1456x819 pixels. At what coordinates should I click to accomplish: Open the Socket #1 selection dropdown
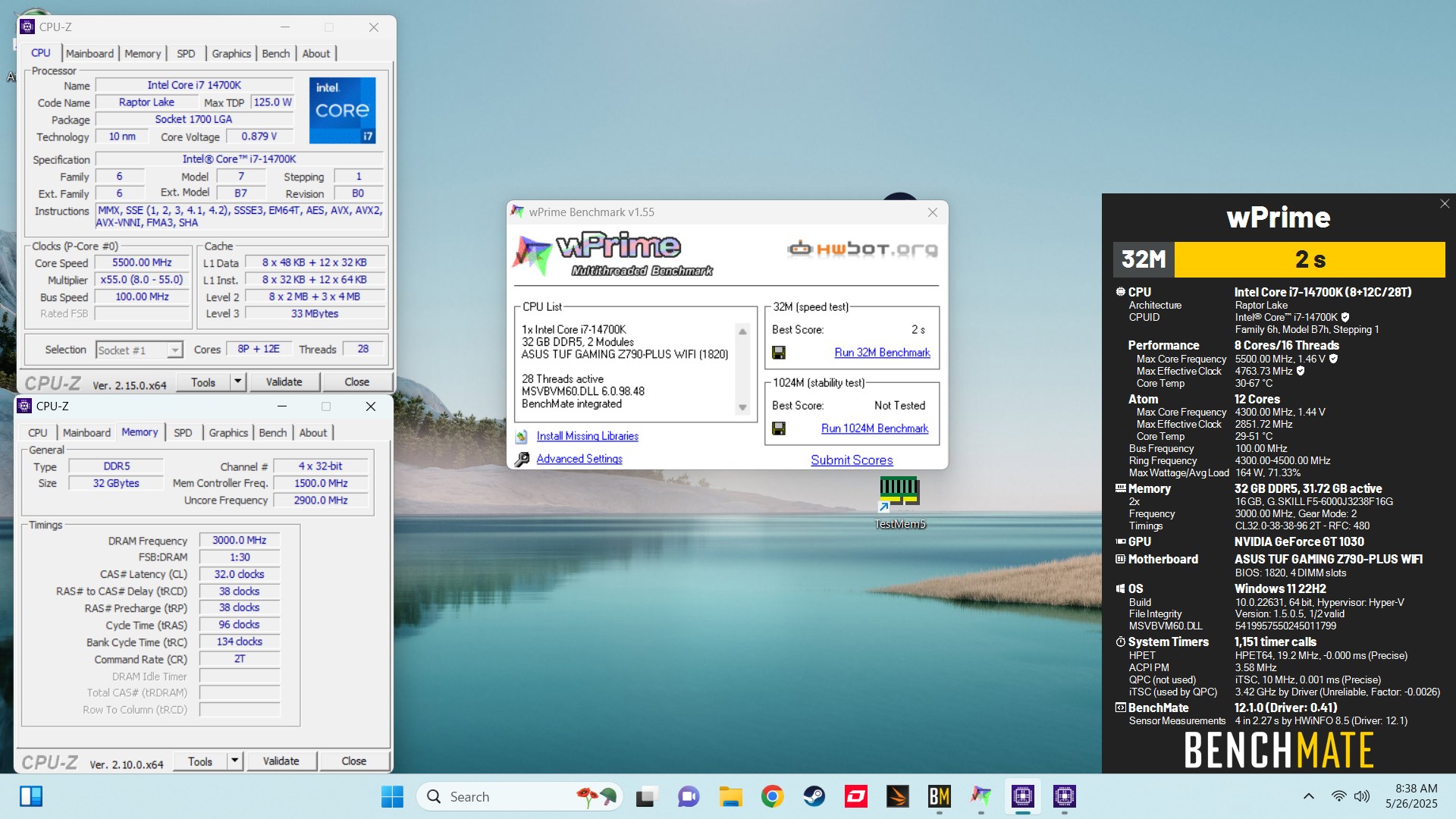click(x=140, y=350)
